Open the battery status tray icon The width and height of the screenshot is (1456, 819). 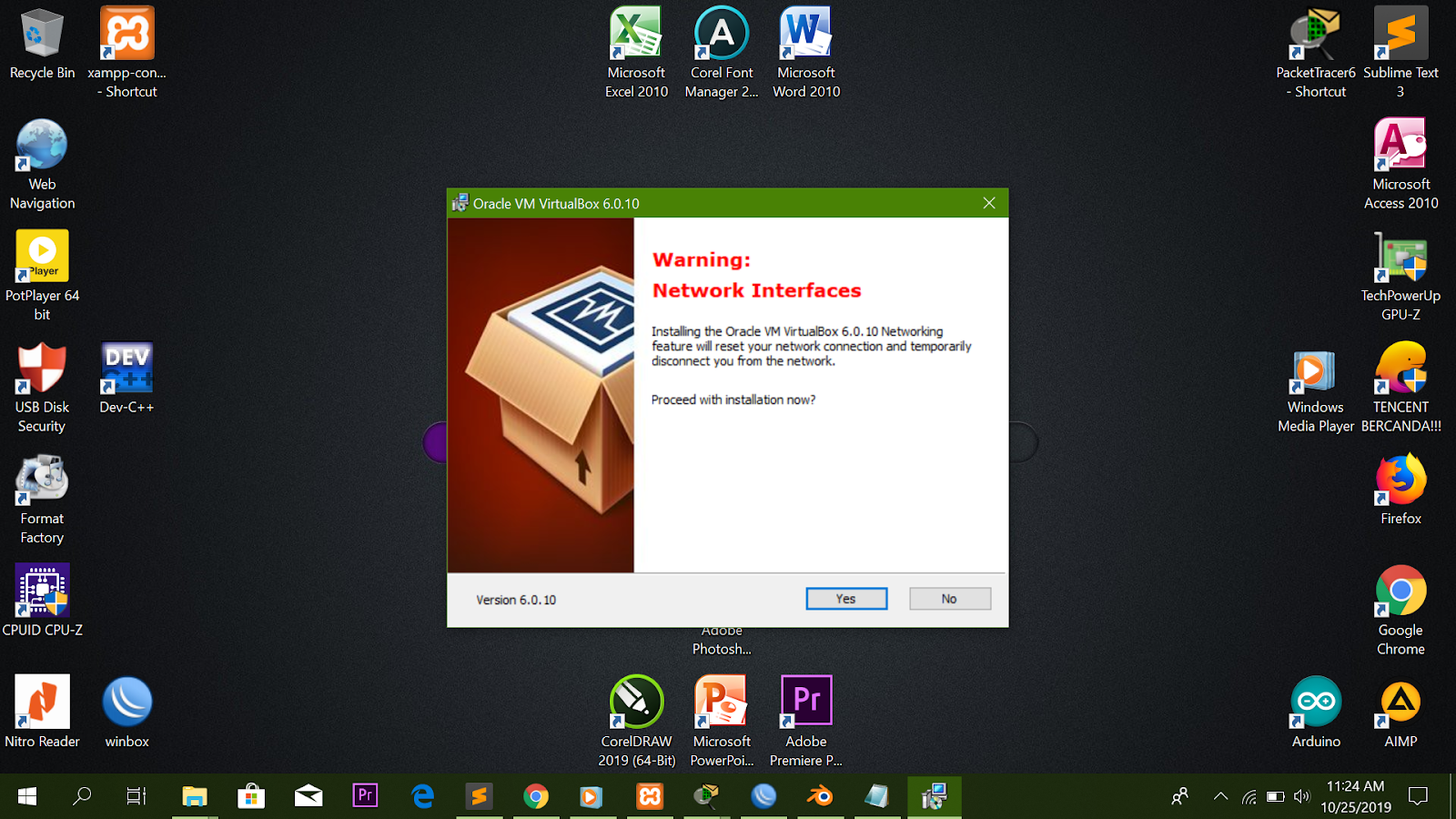click(x=1276, y=797)
